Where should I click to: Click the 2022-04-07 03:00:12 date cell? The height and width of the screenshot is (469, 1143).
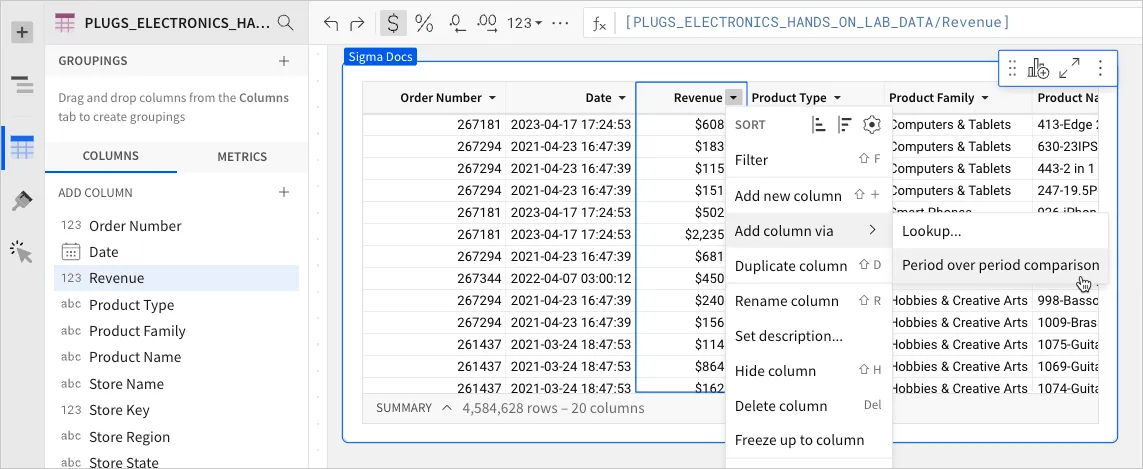pyautogui.click(x=571, y=278)
